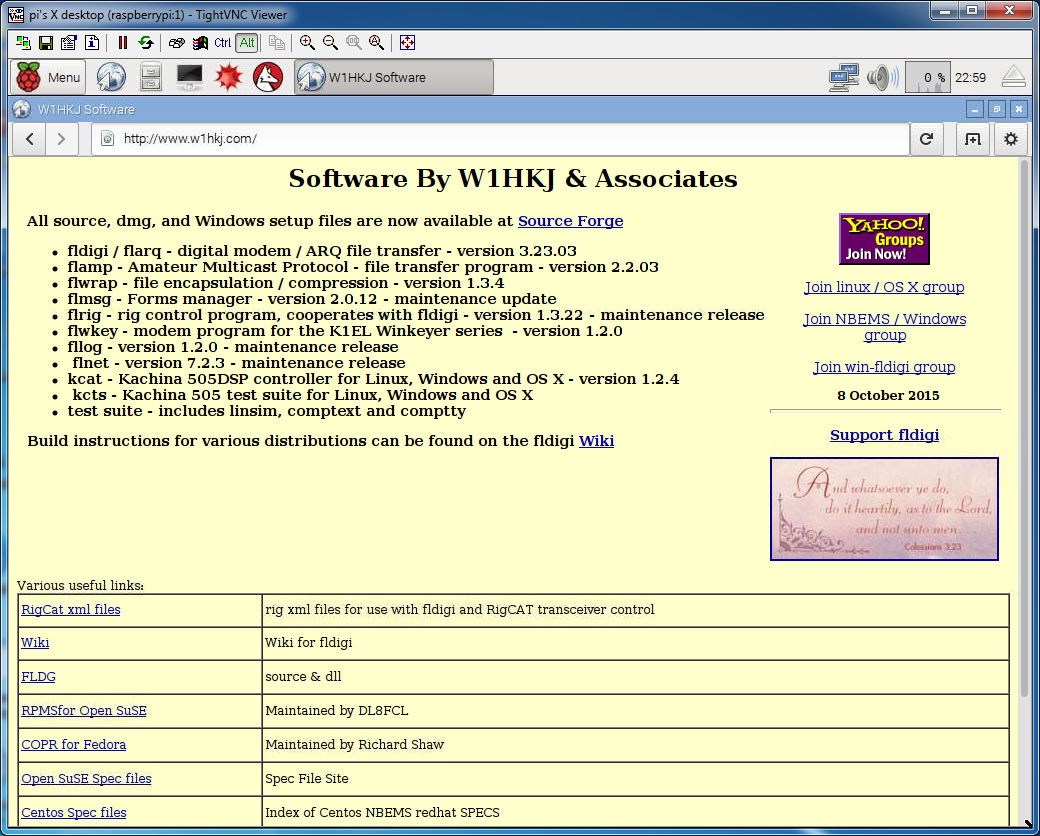The width and height of the screenshot is (1040, 836).
Task: Go back in the browser
Action: coord(30,139)
